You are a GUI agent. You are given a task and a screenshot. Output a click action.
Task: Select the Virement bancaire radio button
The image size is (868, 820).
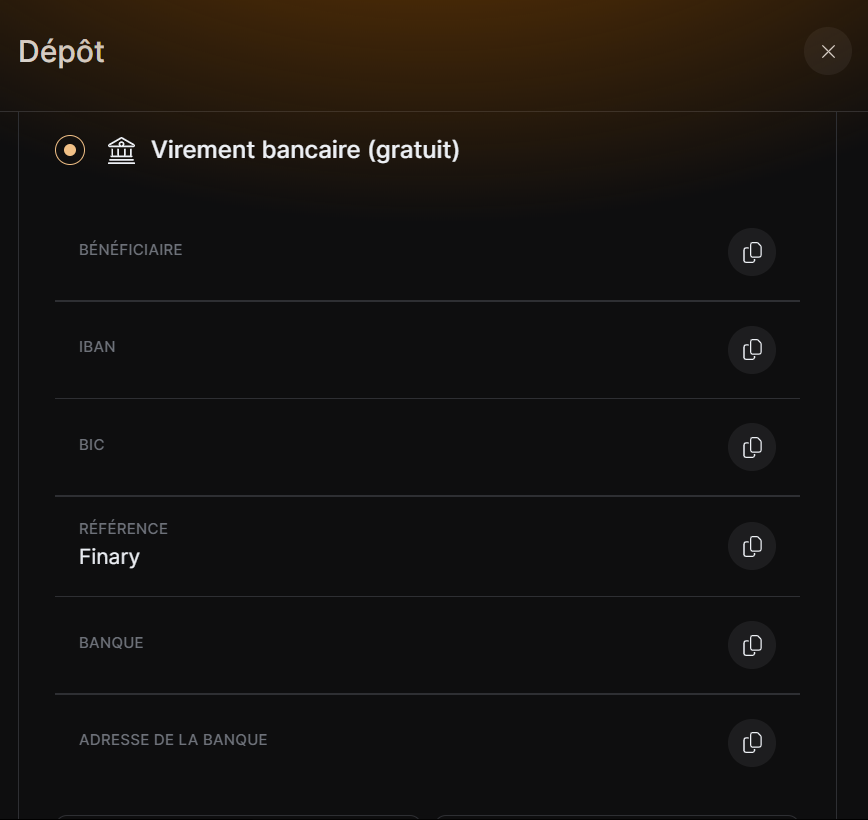coord(70,150)
